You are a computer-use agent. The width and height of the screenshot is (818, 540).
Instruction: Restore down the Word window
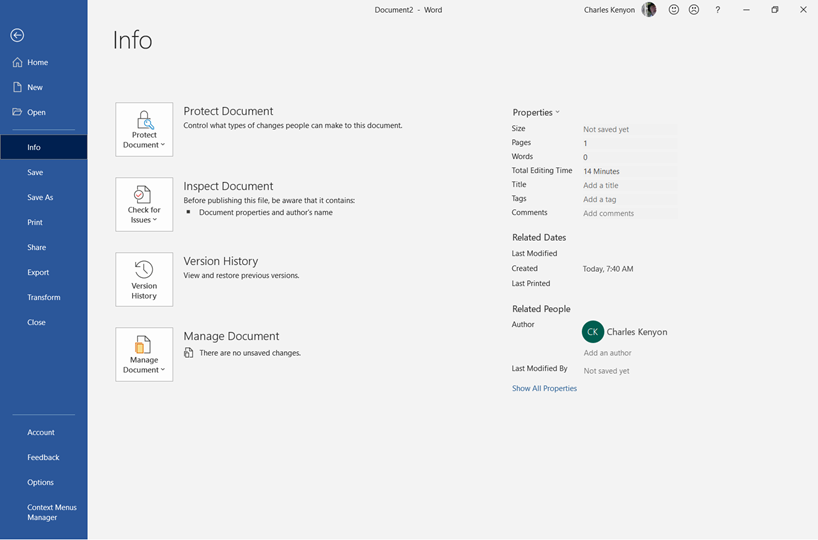pos(775,9)
